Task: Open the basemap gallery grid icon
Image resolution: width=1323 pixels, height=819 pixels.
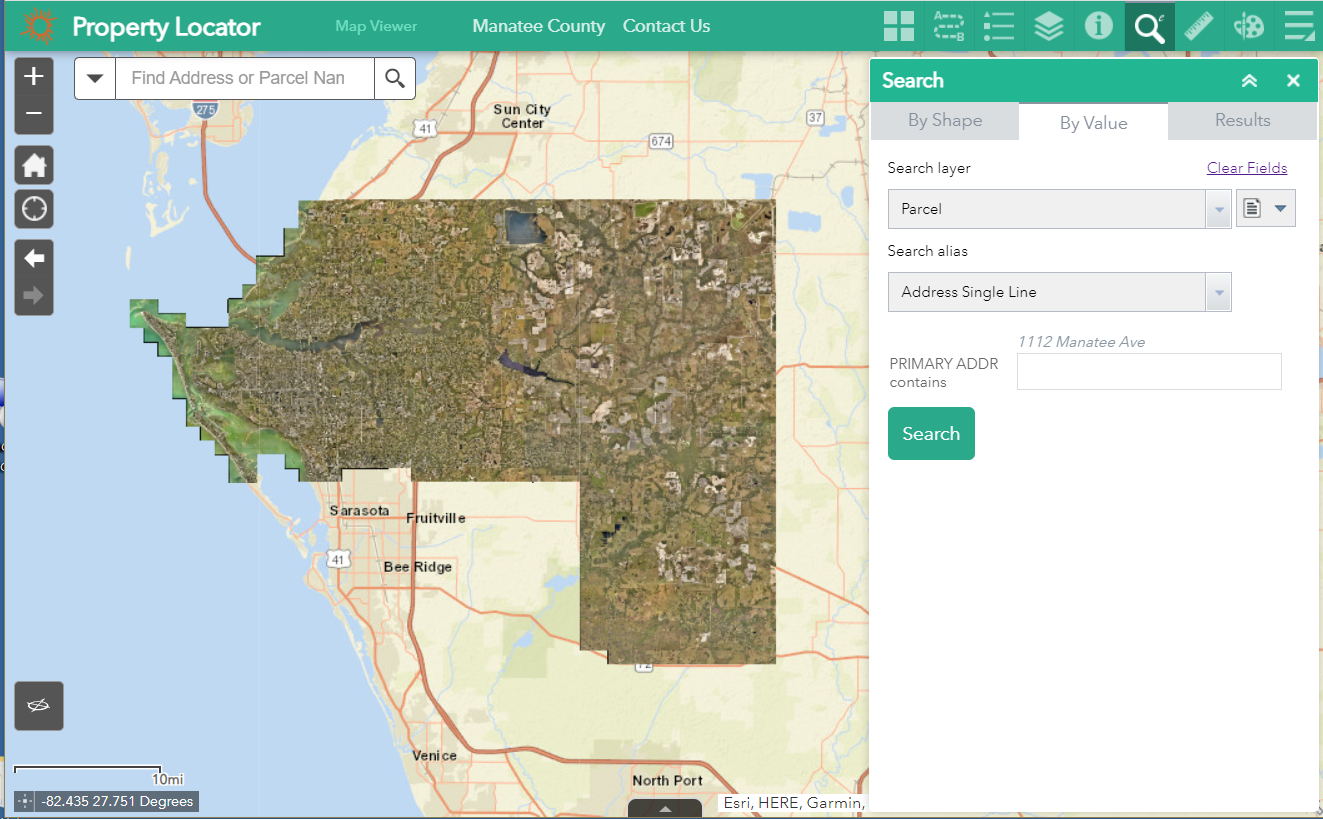Action: click(x=899, y=26)
